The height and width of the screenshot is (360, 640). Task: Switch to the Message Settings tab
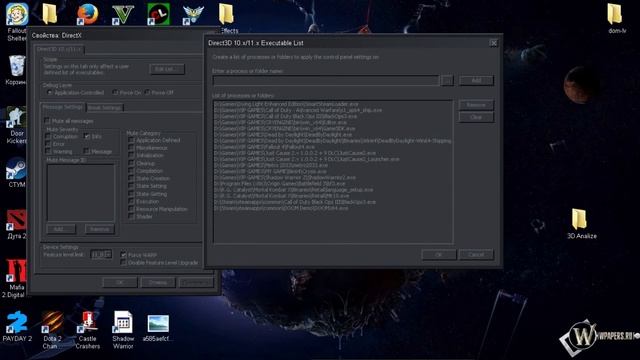[x=62, y=107]
